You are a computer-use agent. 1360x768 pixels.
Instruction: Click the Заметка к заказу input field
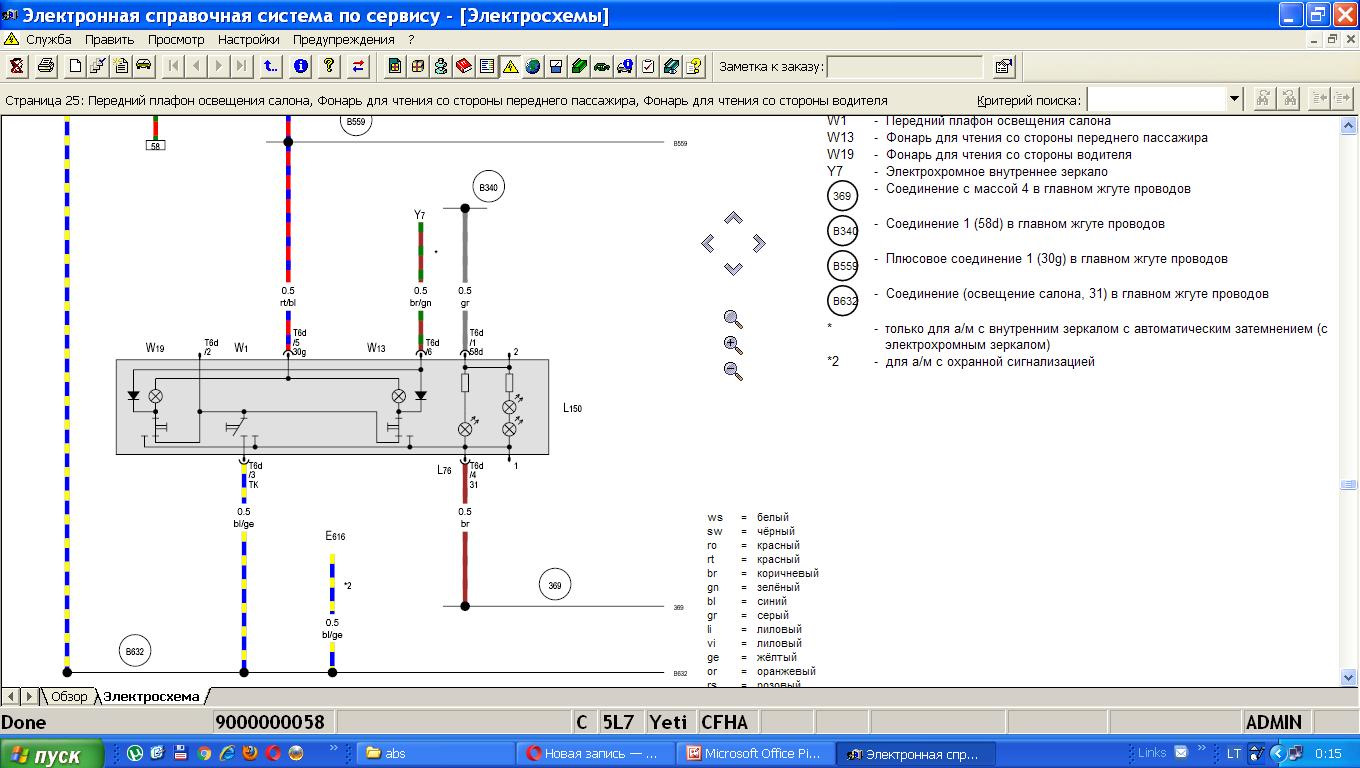[905, 67]
